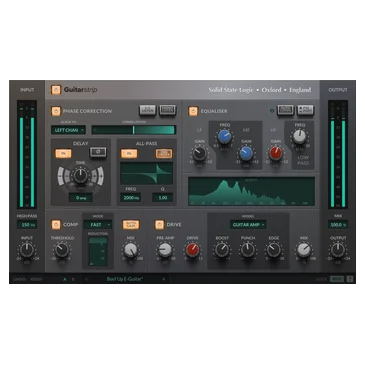Click the Comp Mix knob
Viewport: 365px width, 365px height.
[131, 250]
